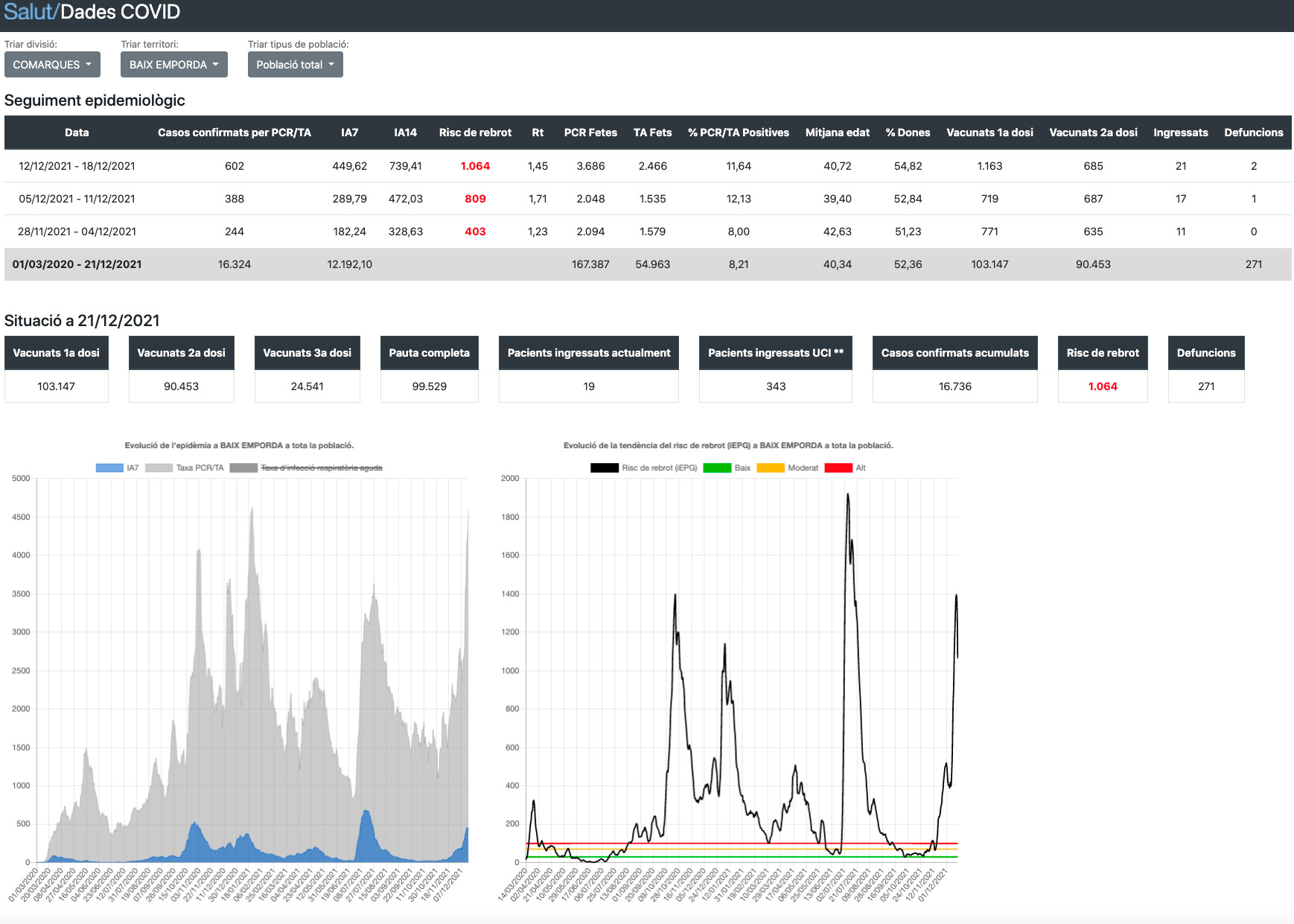The height and width of the screenshot is (924, 1294).
Task: Click red risk value 809
Action: click(475, 199)
